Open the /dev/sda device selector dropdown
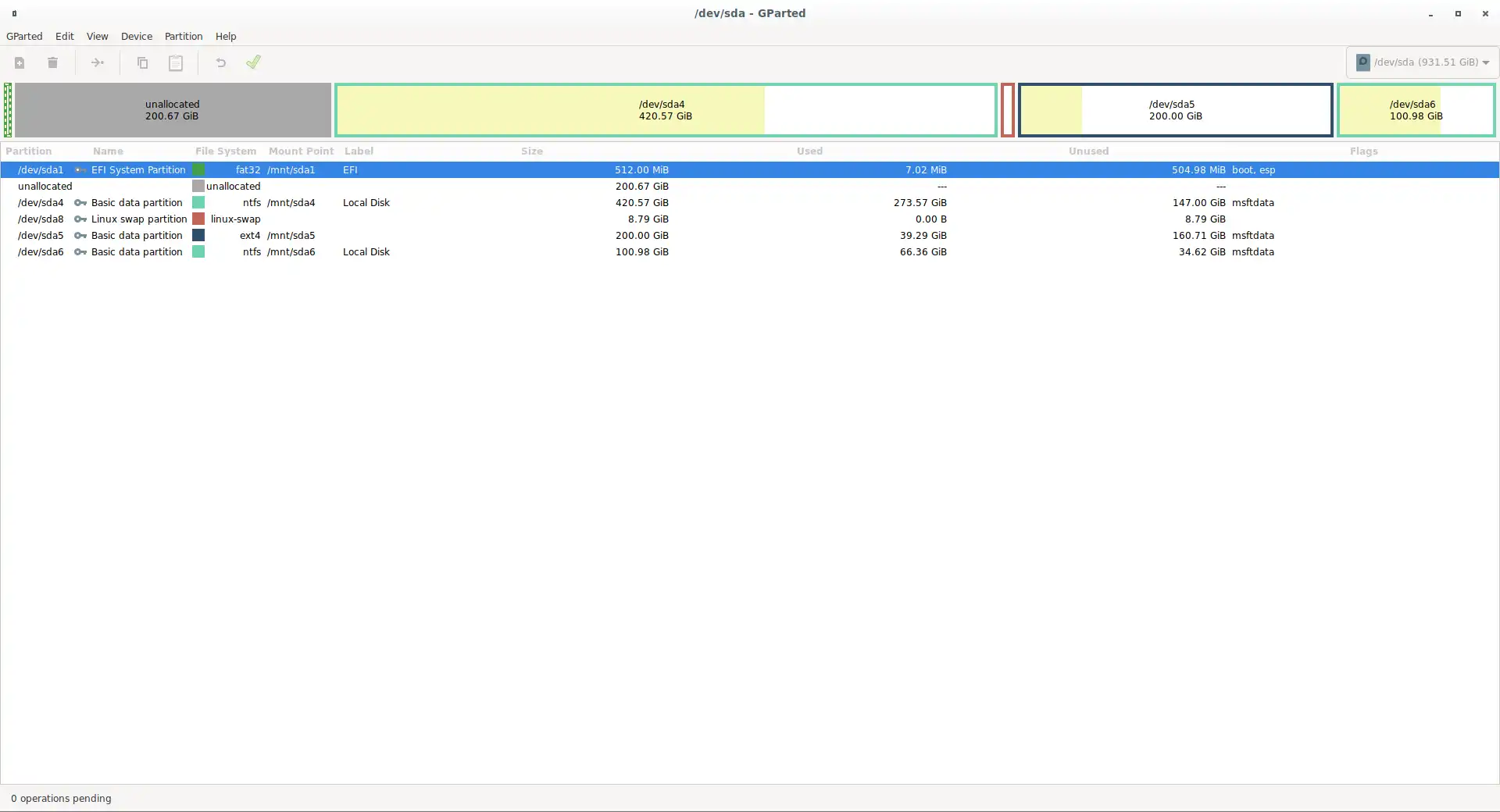The image size is (1500, 812). 1422,62
